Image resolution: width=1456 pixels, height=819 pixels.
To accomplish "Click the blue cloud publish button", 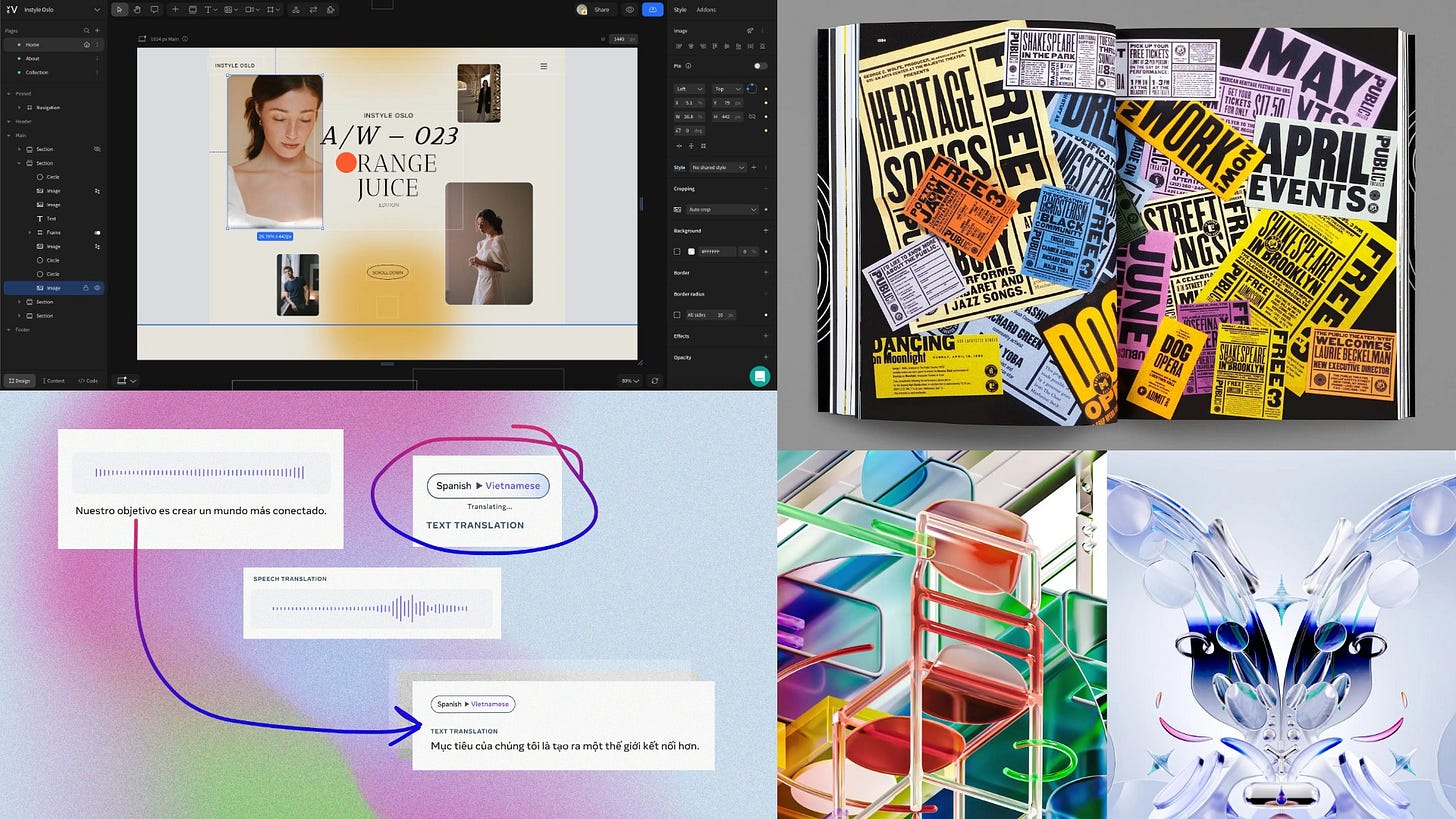I will pyautogui.click(x=653, y=9).
